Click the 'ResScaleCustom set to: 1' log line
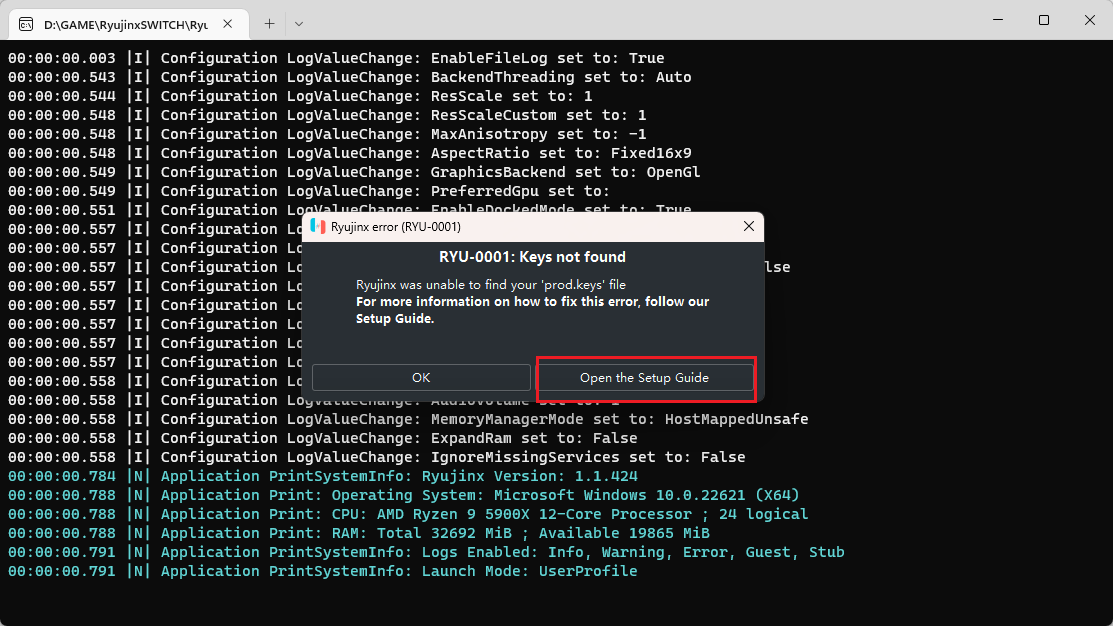The image size is (1113, 626). (x=327, y=115)
